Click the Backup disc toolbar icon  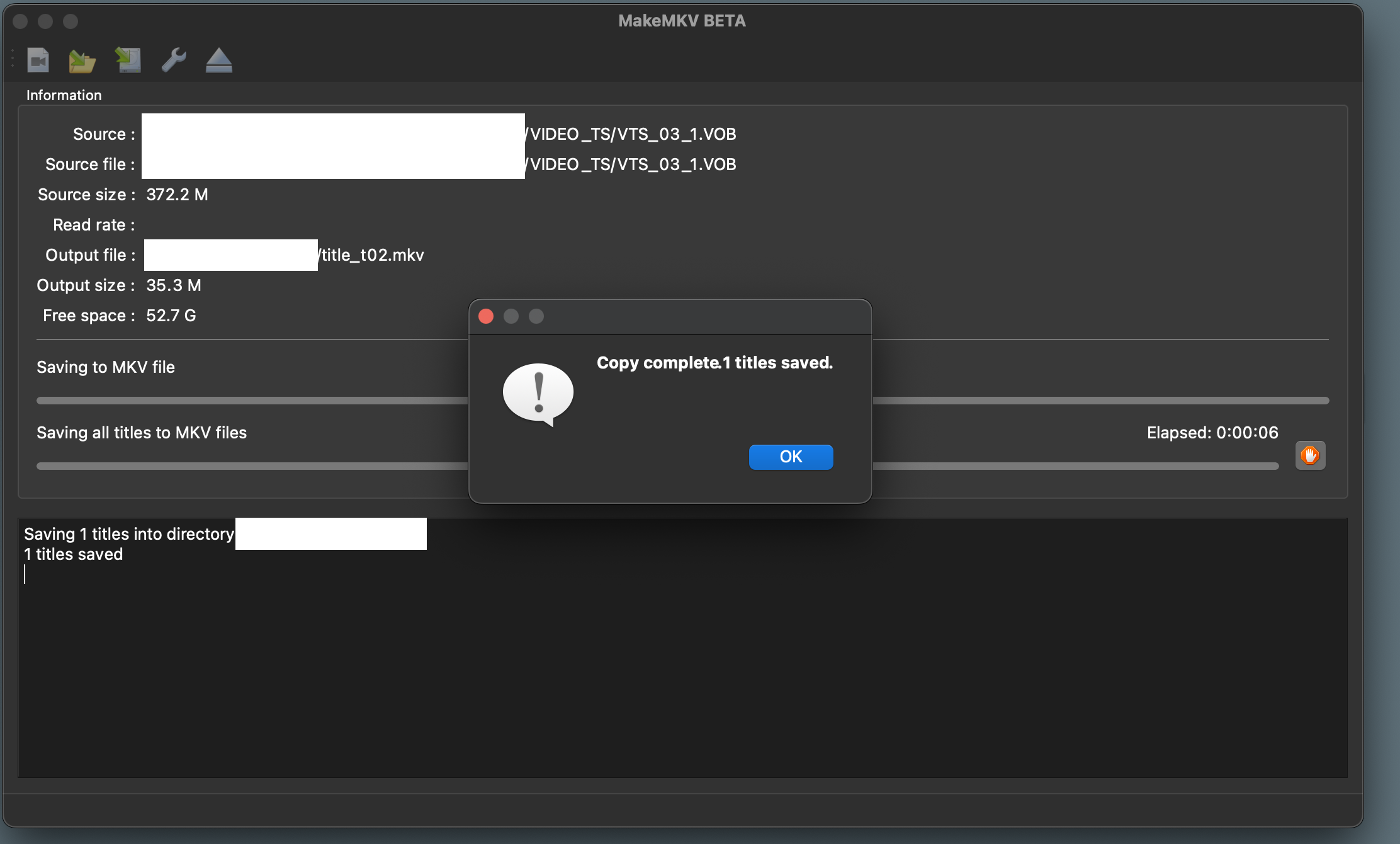coord(128,60)
